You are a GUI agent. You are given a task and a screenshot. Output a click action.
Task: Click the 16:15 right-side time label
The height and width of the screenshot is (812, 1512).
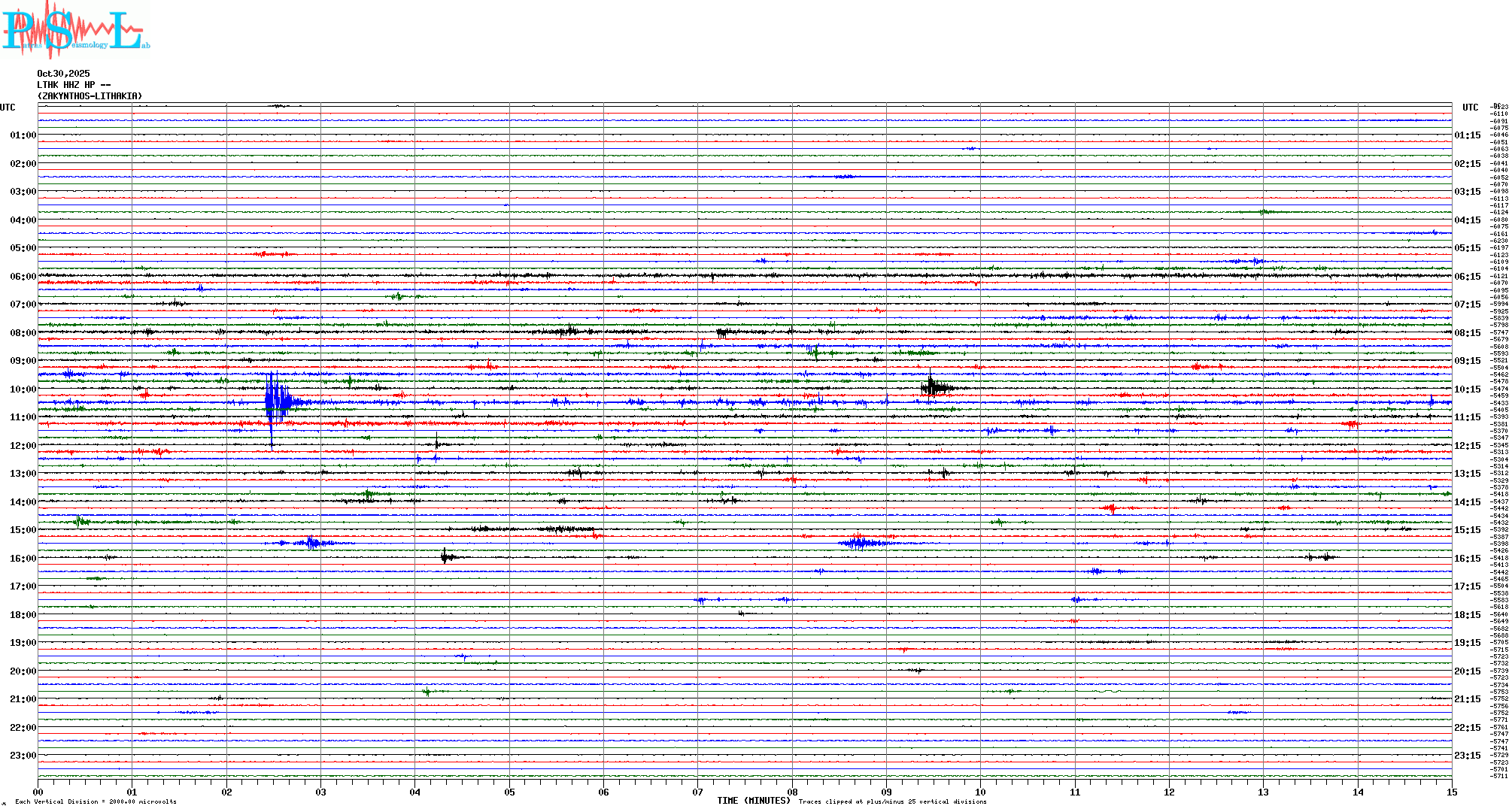point(1467,559)
